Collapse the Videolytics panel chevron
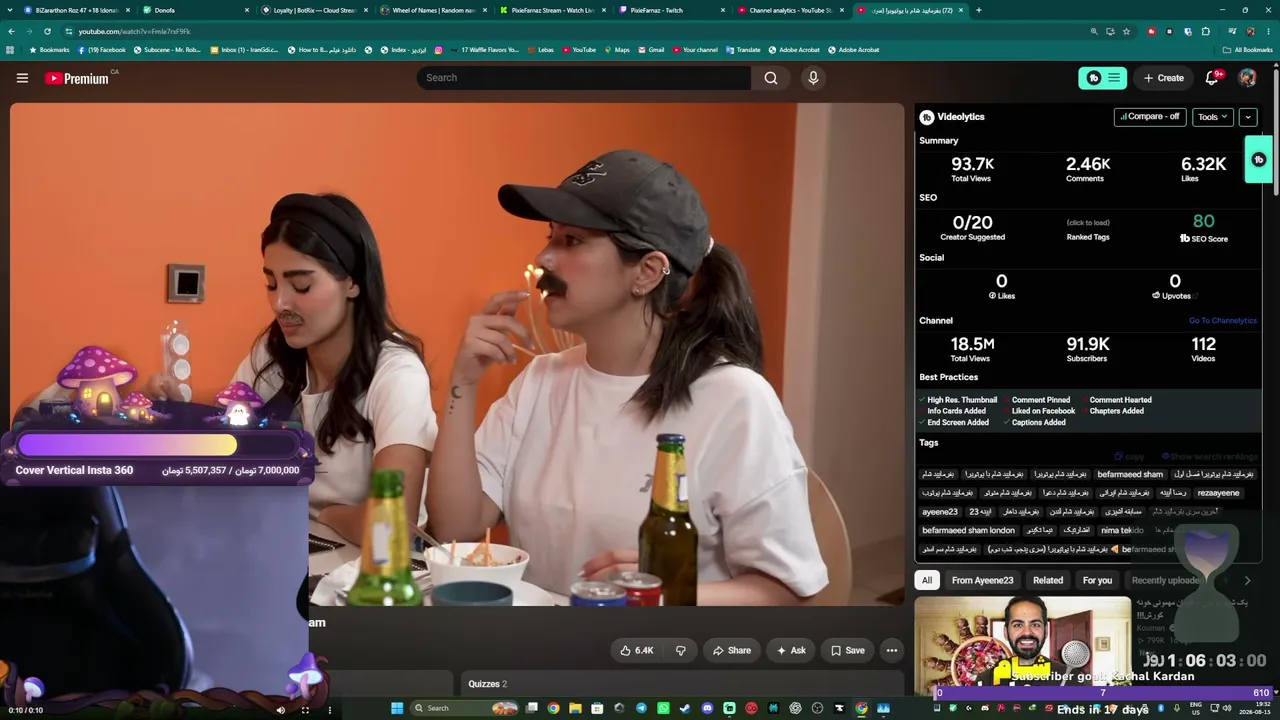 (x=1248, y=117)
